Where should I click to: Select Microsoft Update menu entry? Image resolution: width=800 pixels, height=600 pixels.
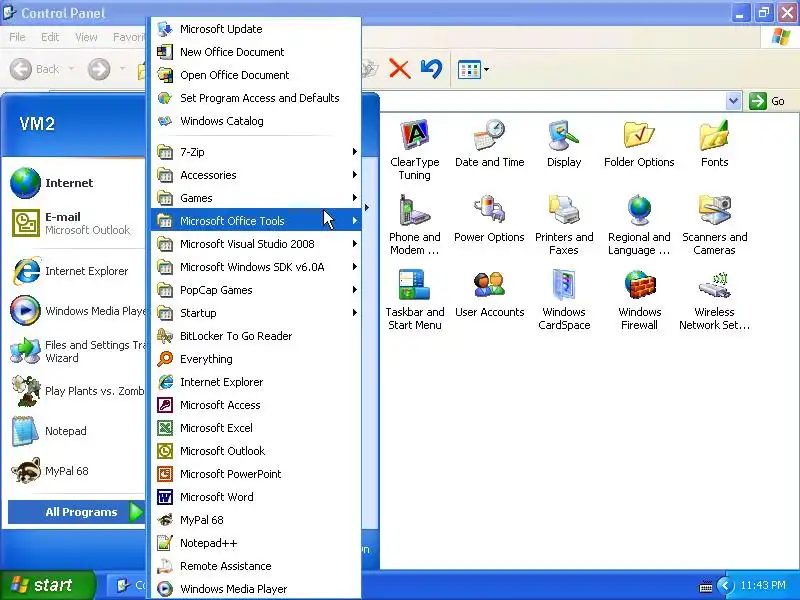pyautogui.click(x=256, y=29)
